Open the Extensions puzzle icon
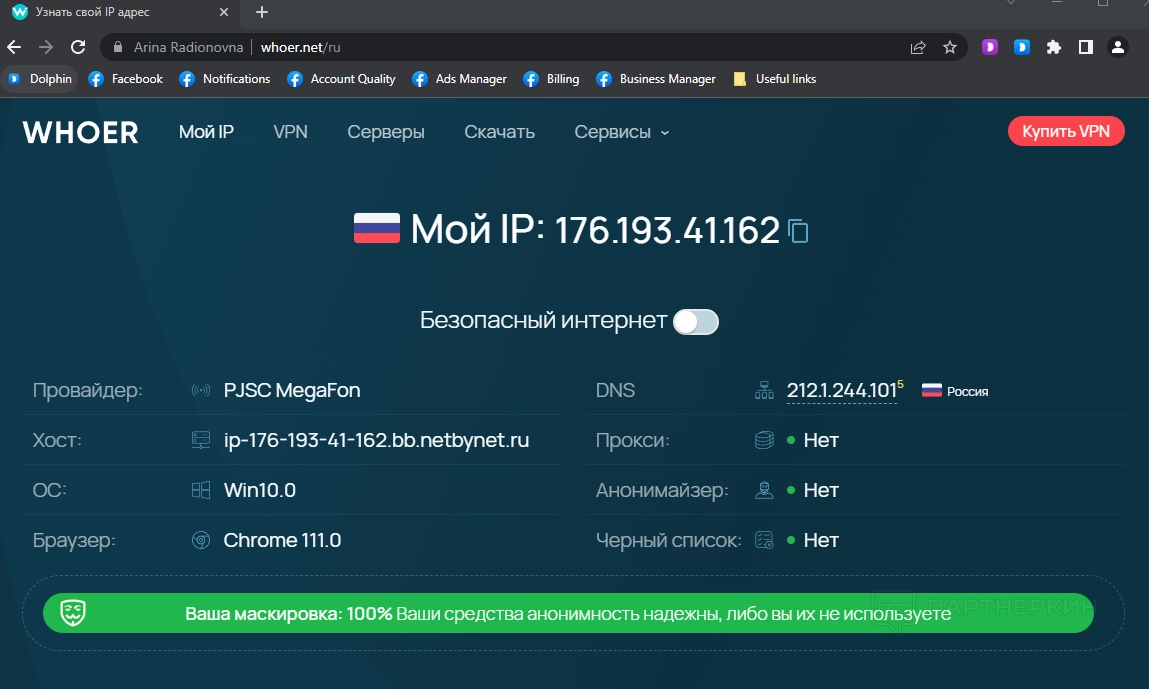Screen dimensions: 1149x689 click(x=1054, y=47)
